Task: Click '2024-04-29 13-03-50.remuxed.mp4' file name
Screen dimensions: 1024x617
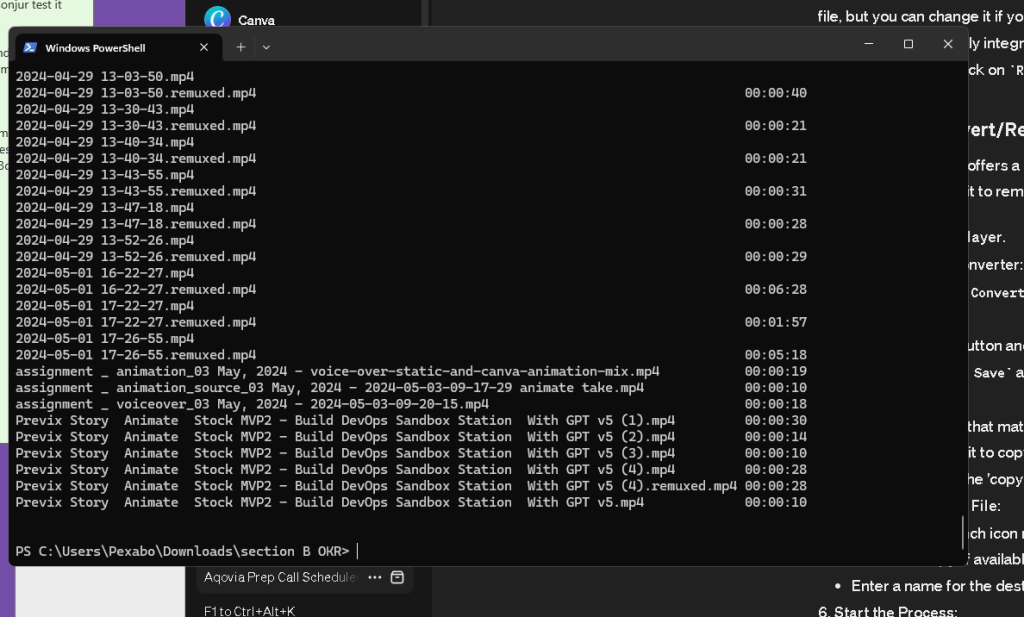Action: pos(136,93)
